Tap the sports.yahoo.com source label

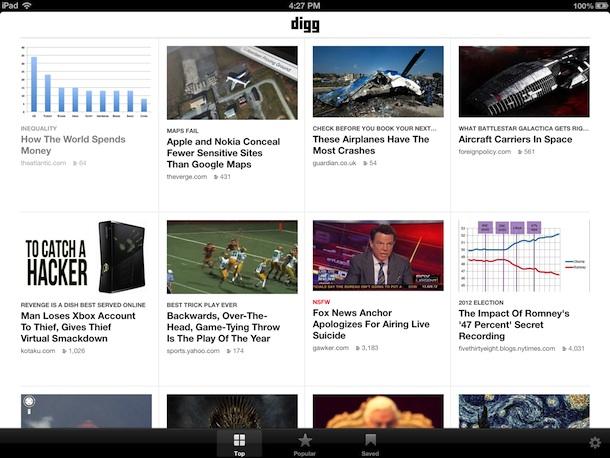point(193,351)
